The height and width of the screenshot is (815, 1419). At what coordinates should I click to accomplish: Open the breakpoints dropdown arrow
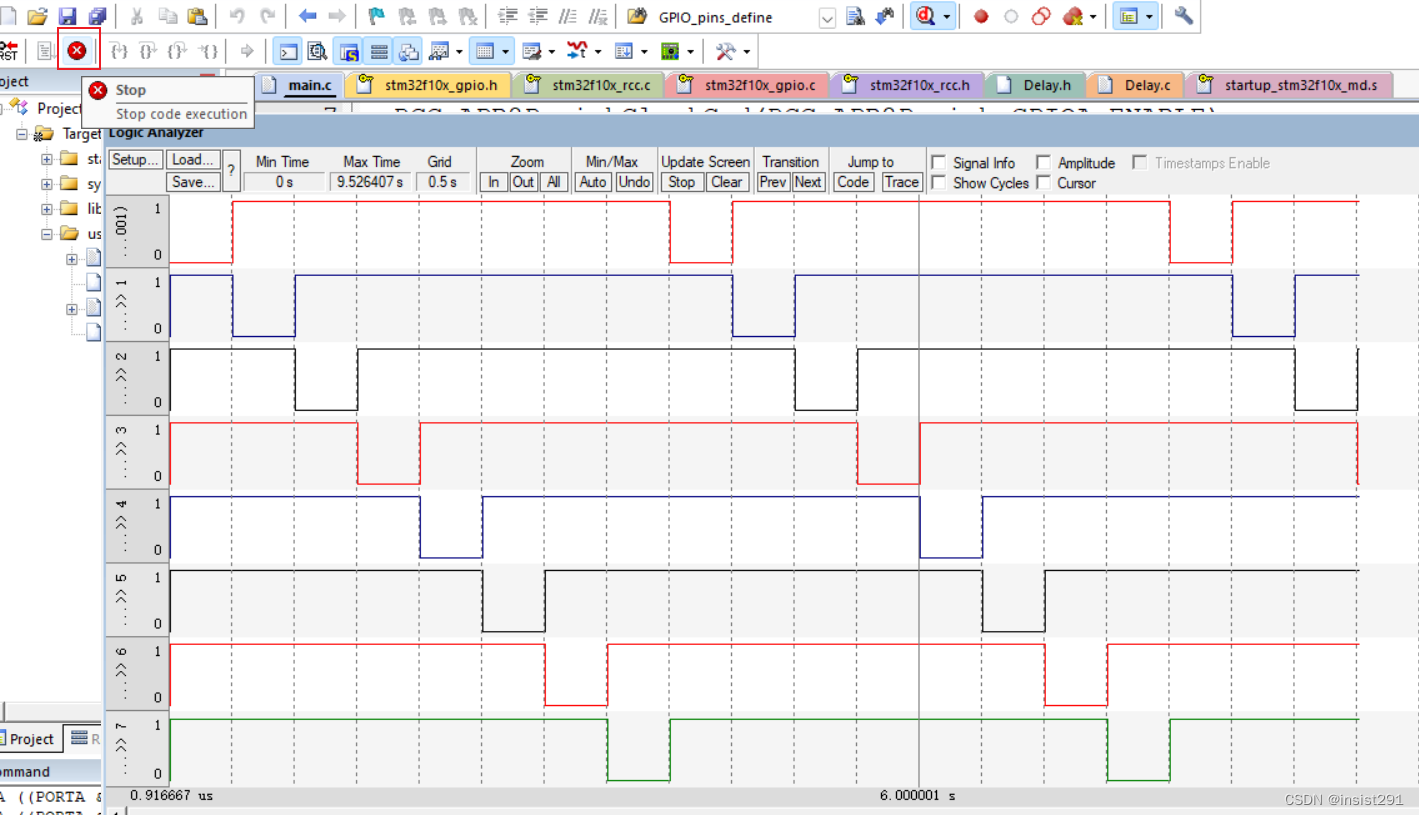point(1093,17)
